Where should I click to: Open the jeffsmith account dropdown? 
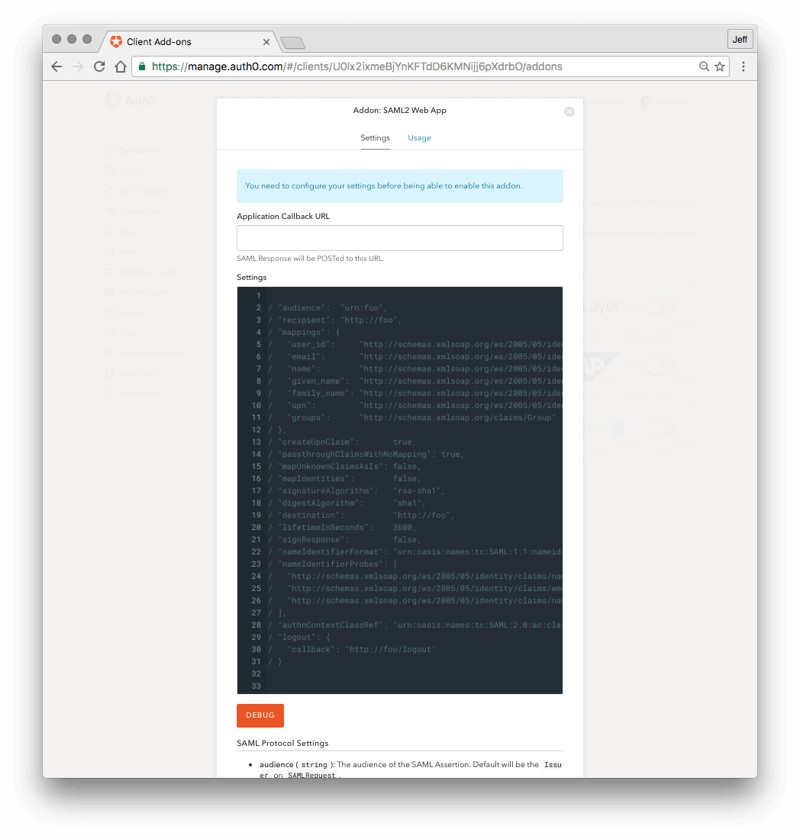(x=669, y=101)
